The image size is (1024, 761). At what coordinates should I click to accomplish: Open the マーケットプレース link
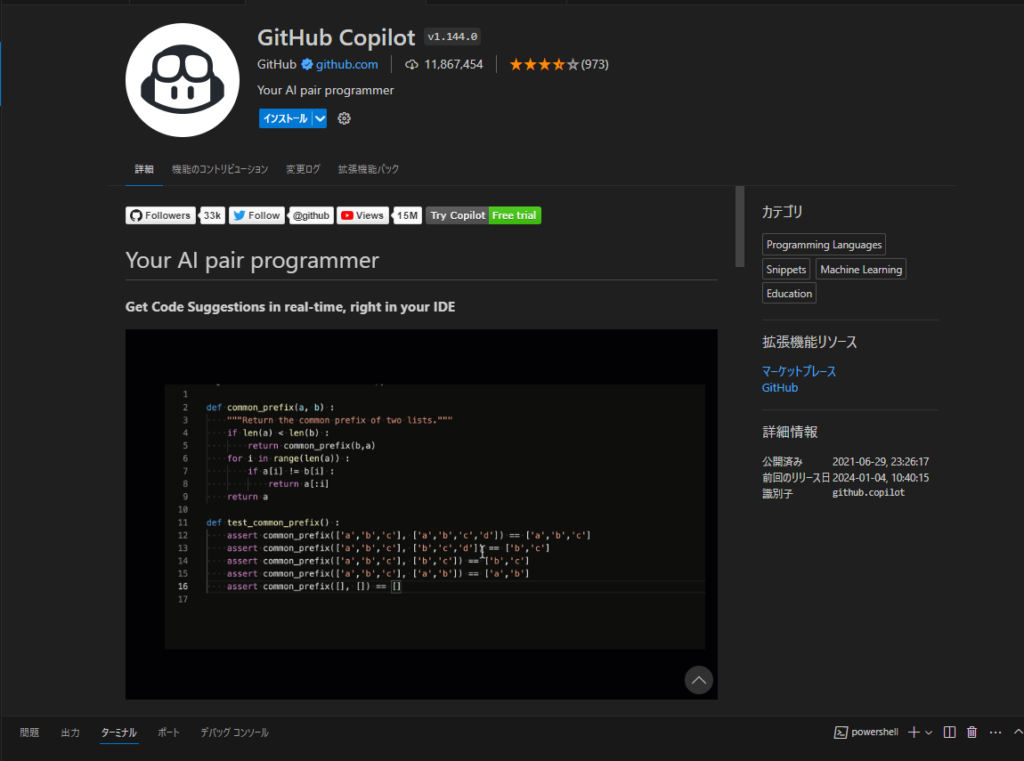[x=799, y=371]
